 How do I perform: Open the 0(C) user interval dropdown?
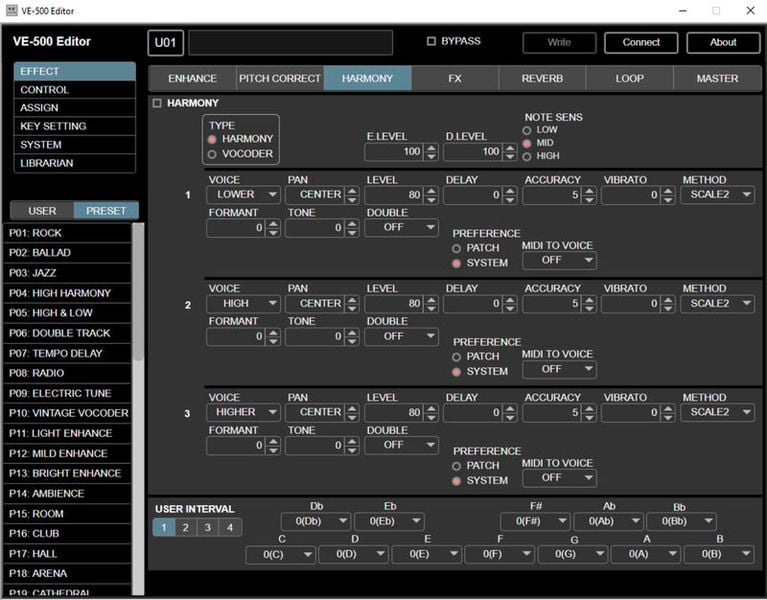[x=280, y=555]
